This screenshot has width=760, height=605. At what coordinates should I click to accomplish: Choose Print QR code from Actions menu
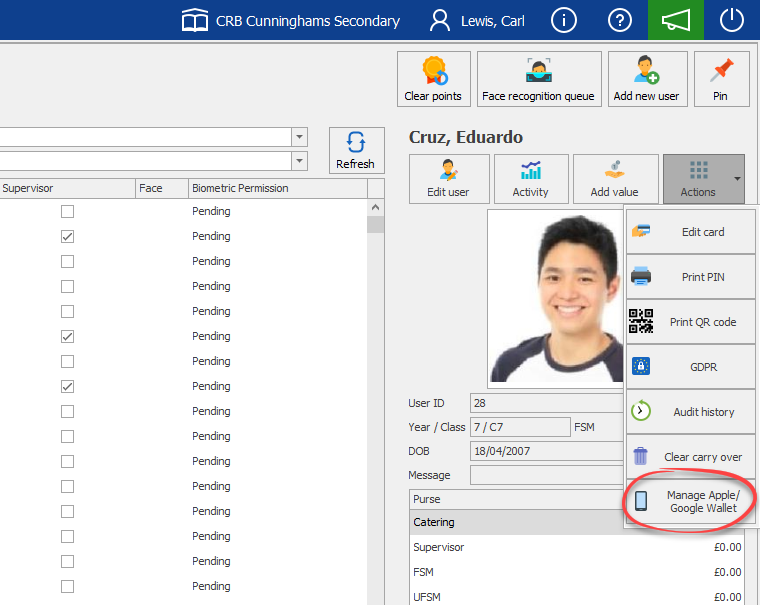point(690,322)
